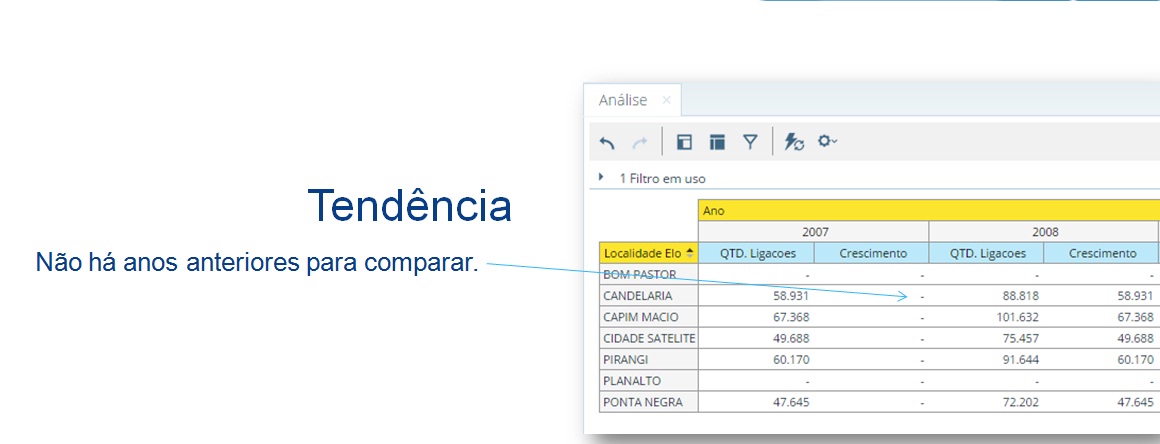This screenshot has width=1160, height=444.
Task: Click the auto-refresh lightning icon
Action: [x=794, y=142]
